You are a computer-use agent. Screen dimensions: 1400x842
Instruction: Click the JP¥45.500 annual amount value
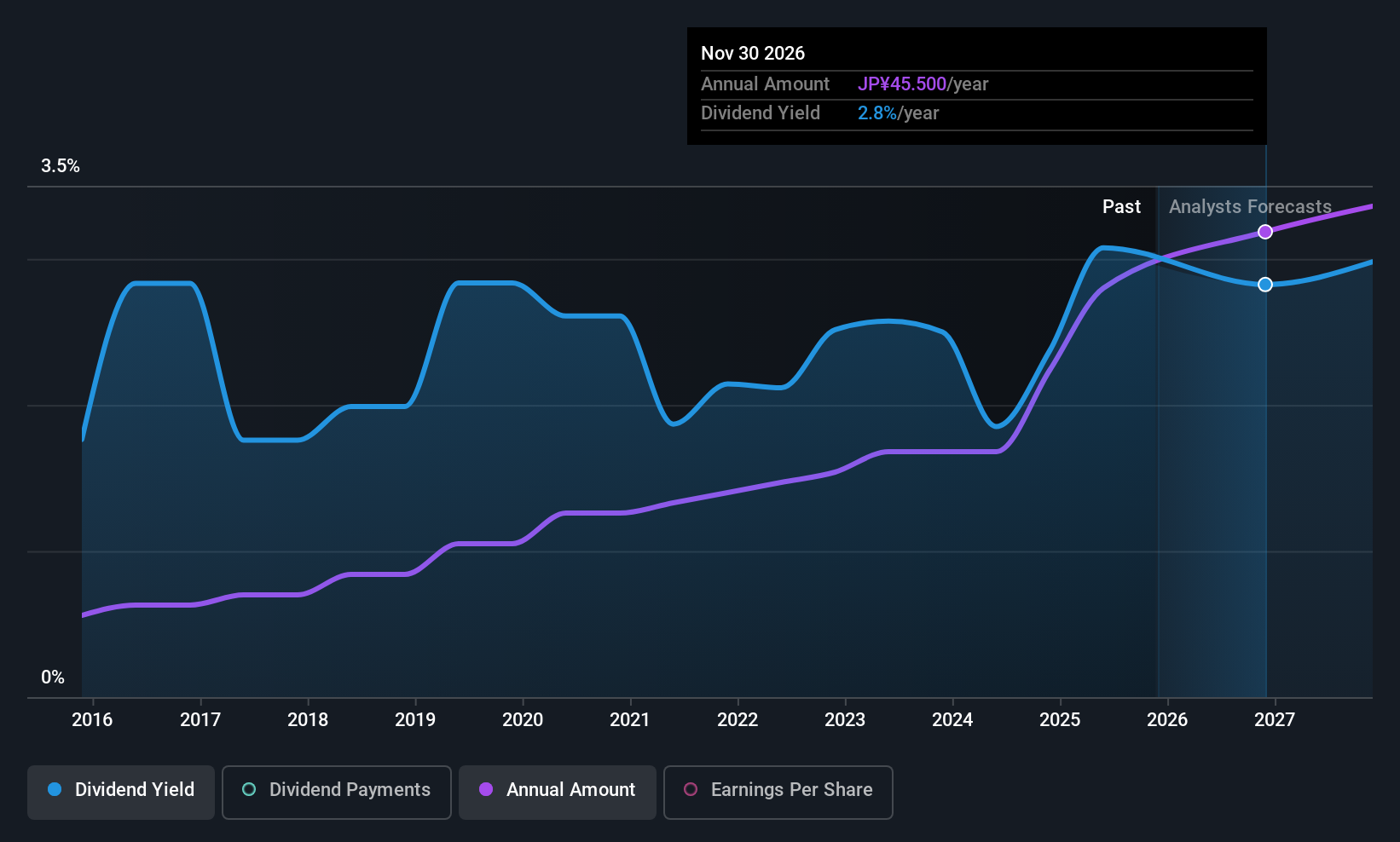pos(901,84)
